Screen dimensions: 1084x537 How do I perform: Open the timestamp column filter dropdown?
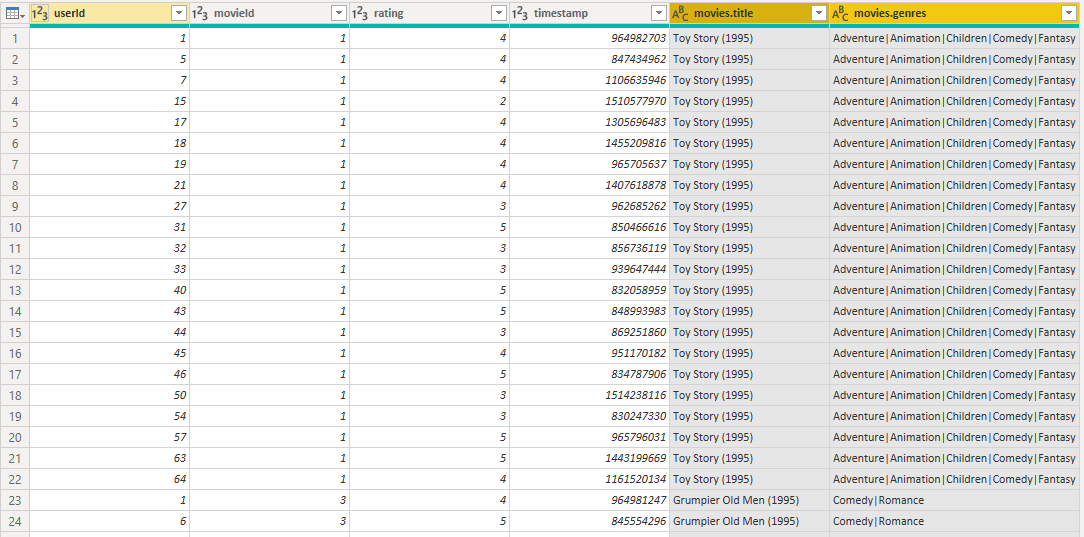[x=658, y=13]
